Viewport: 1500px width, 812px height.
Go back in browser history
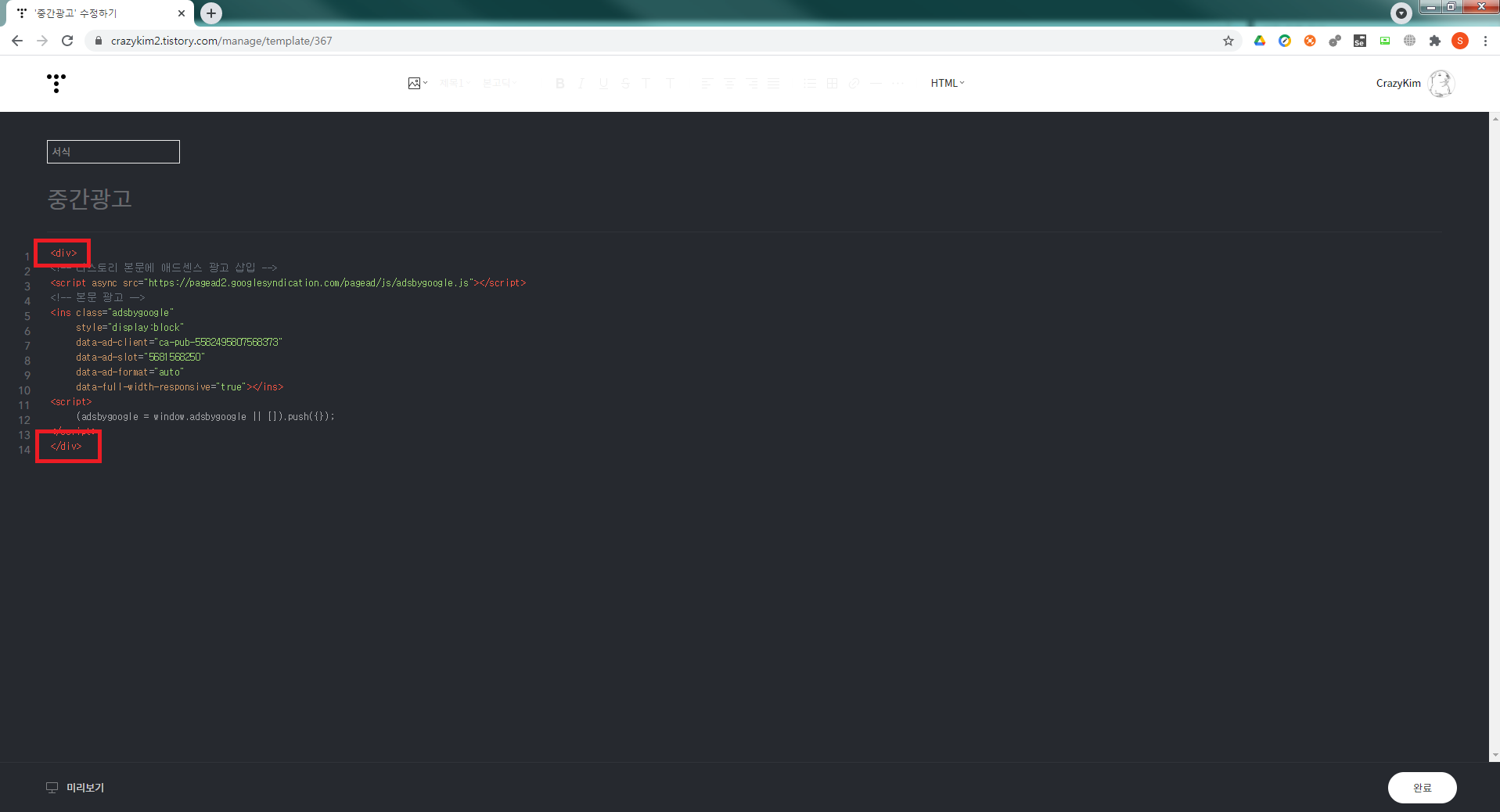[17, 41]
